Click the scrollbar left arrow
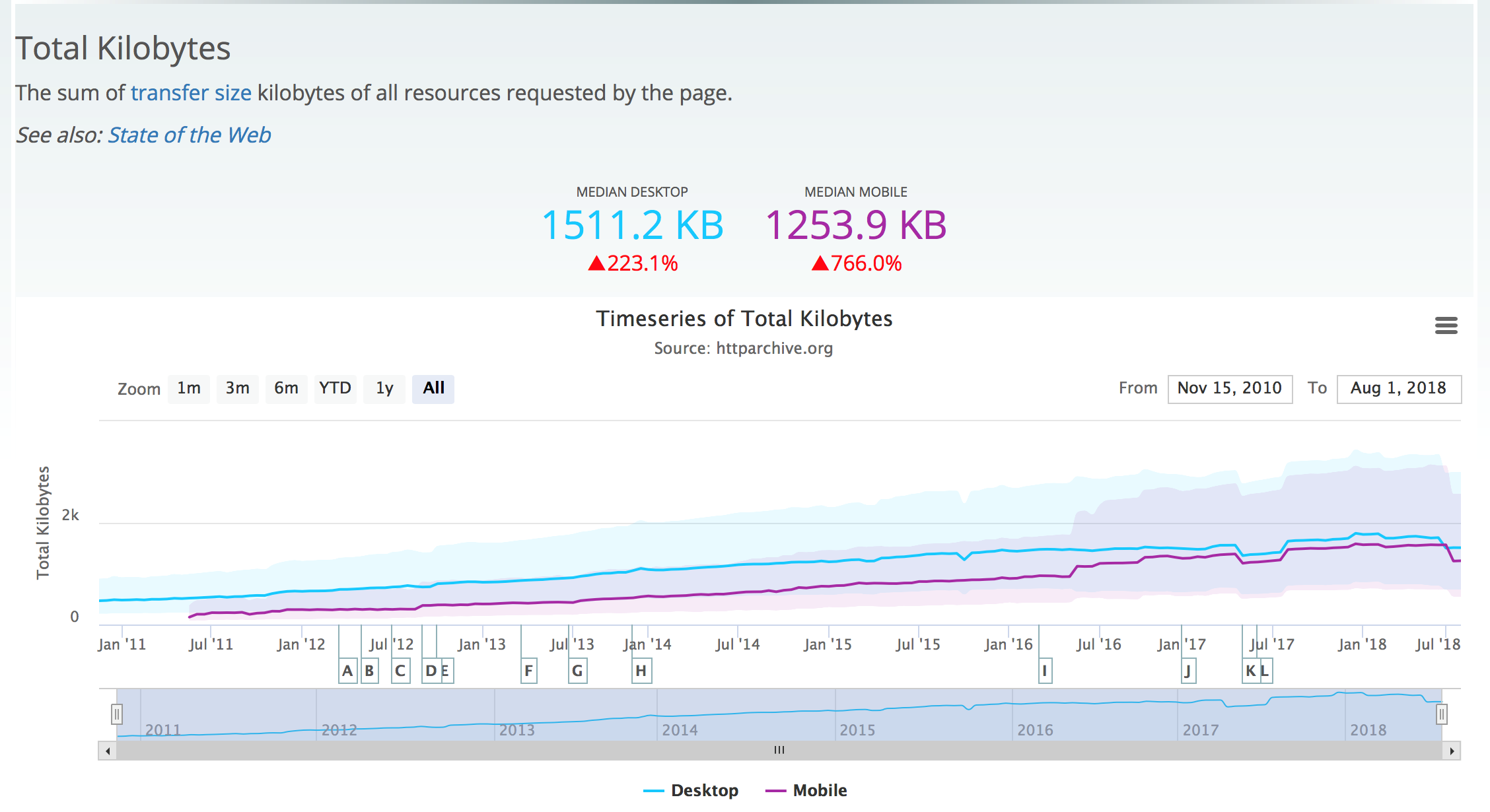 pos(108,751)
